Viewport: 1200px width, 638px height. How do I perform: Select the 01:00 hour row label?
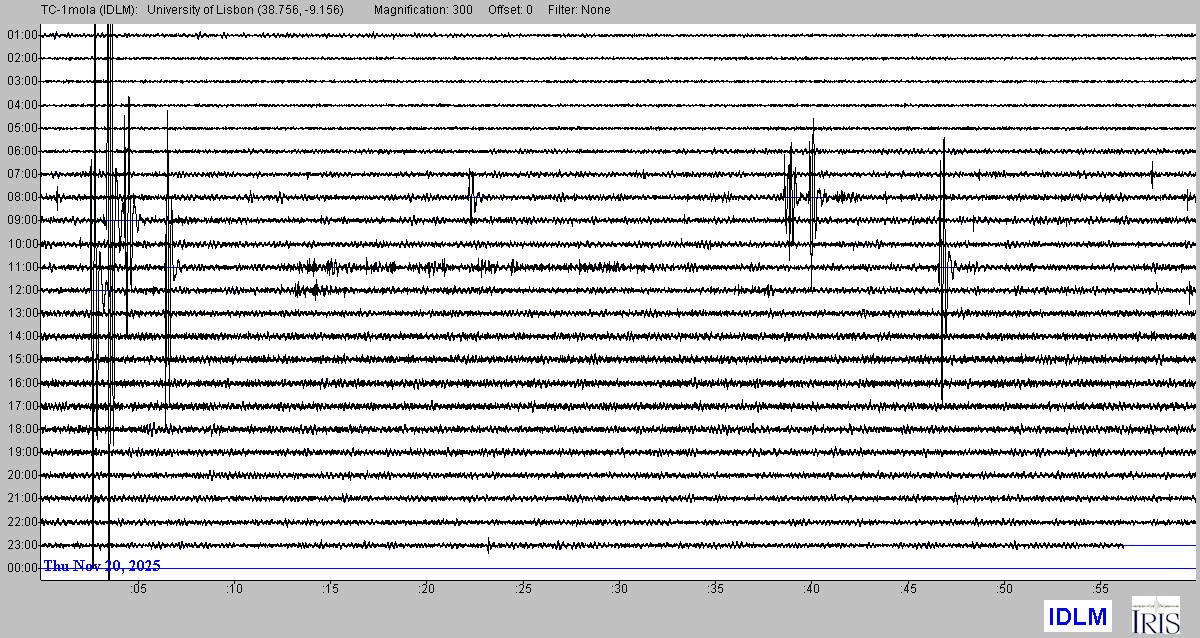coord(21,35)
